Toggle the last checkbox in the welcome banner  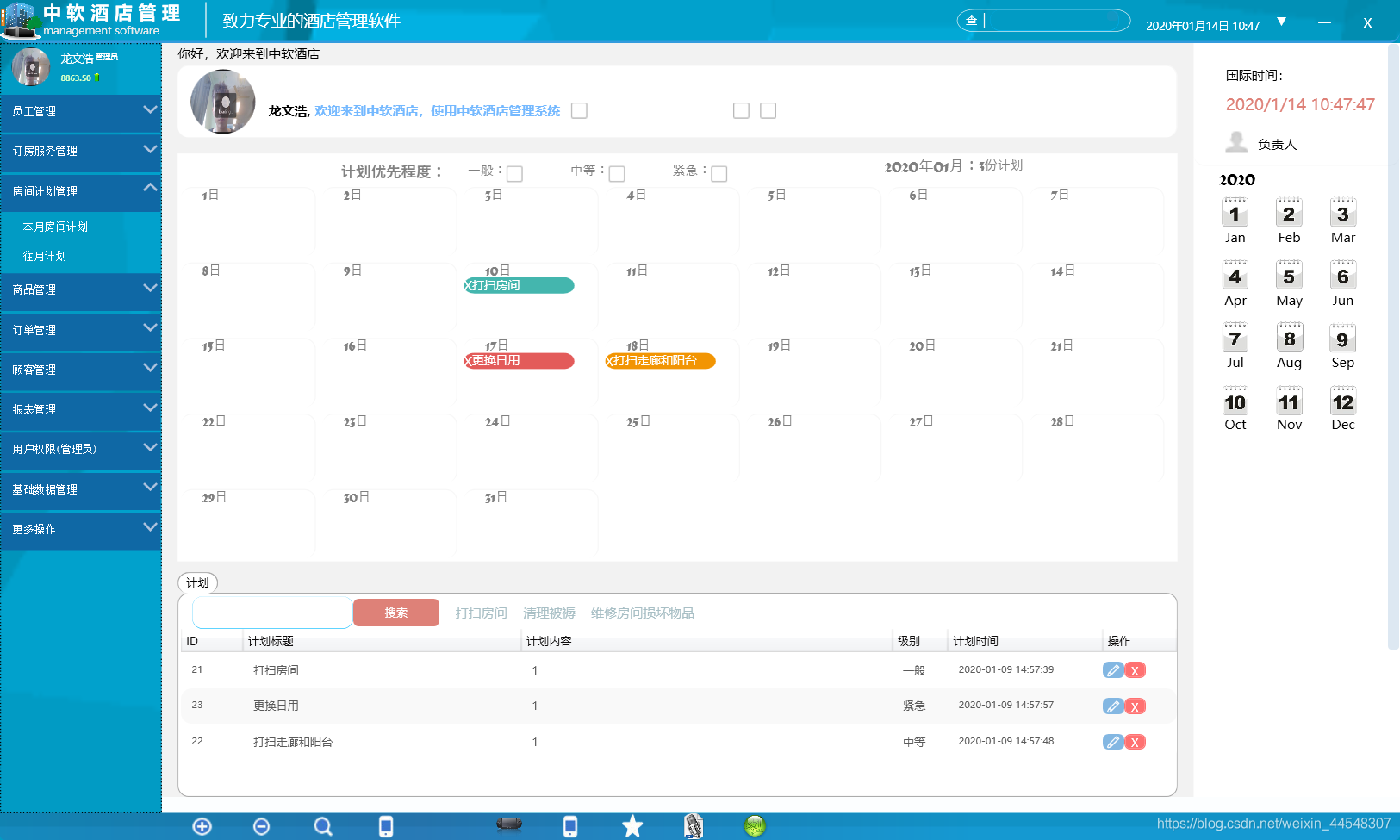tap(768, 111)
